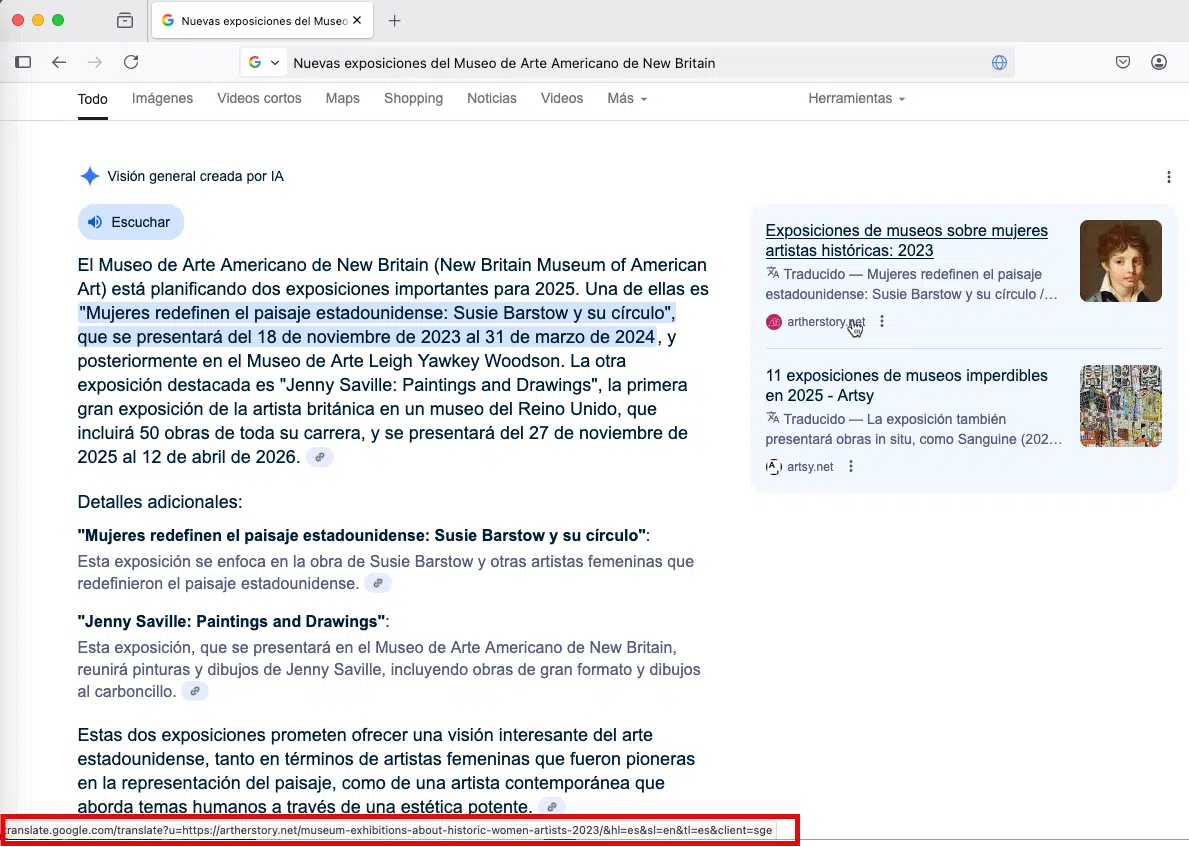The height and width of the screenshot is (847, 1189).
Task: Open the tab overview icon
Action: pos(125,20)
